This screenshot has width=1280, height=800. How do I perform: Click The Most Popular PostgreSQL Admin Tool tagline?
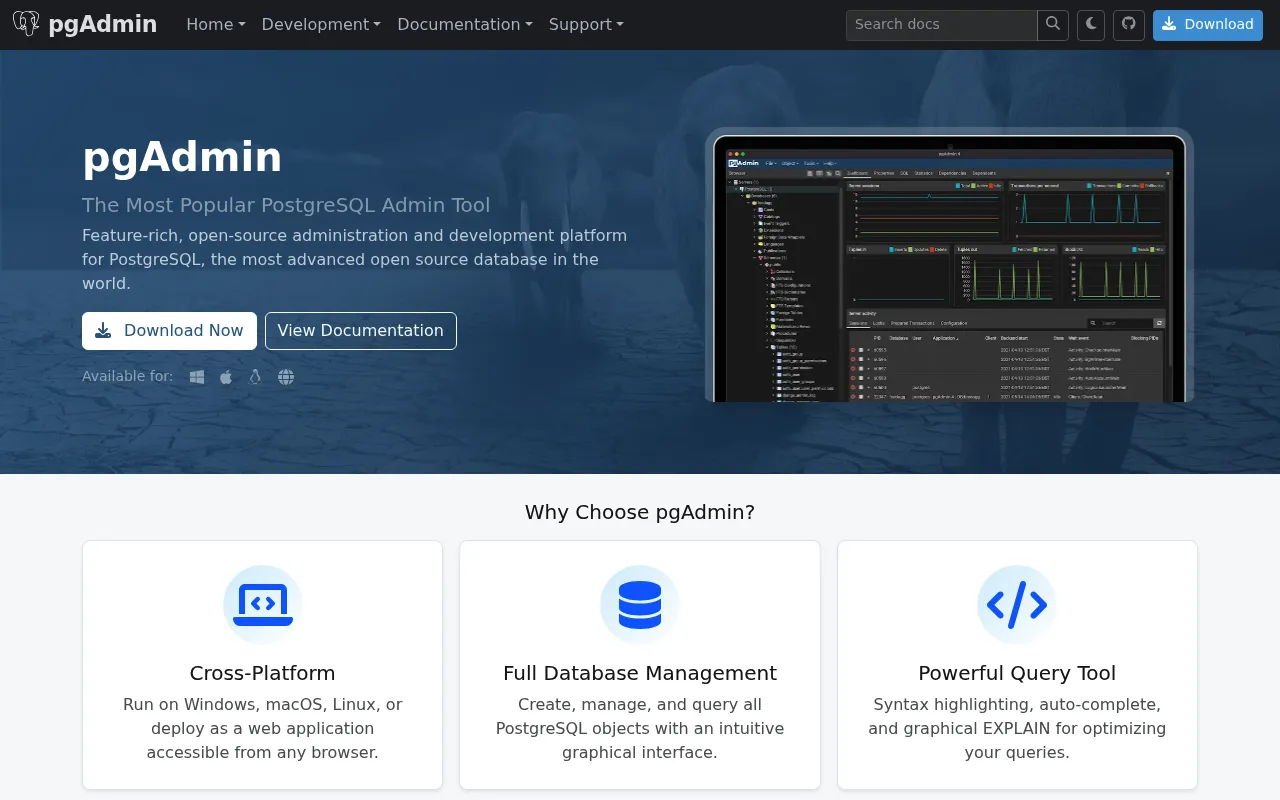(286, 205)
